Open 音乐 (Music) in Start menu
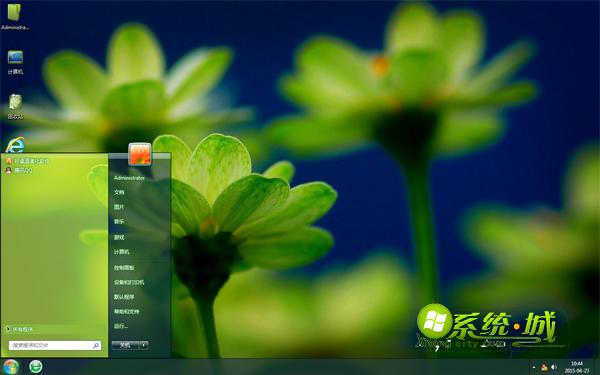This screenshot has width=600, height=375. click(119, 222)
